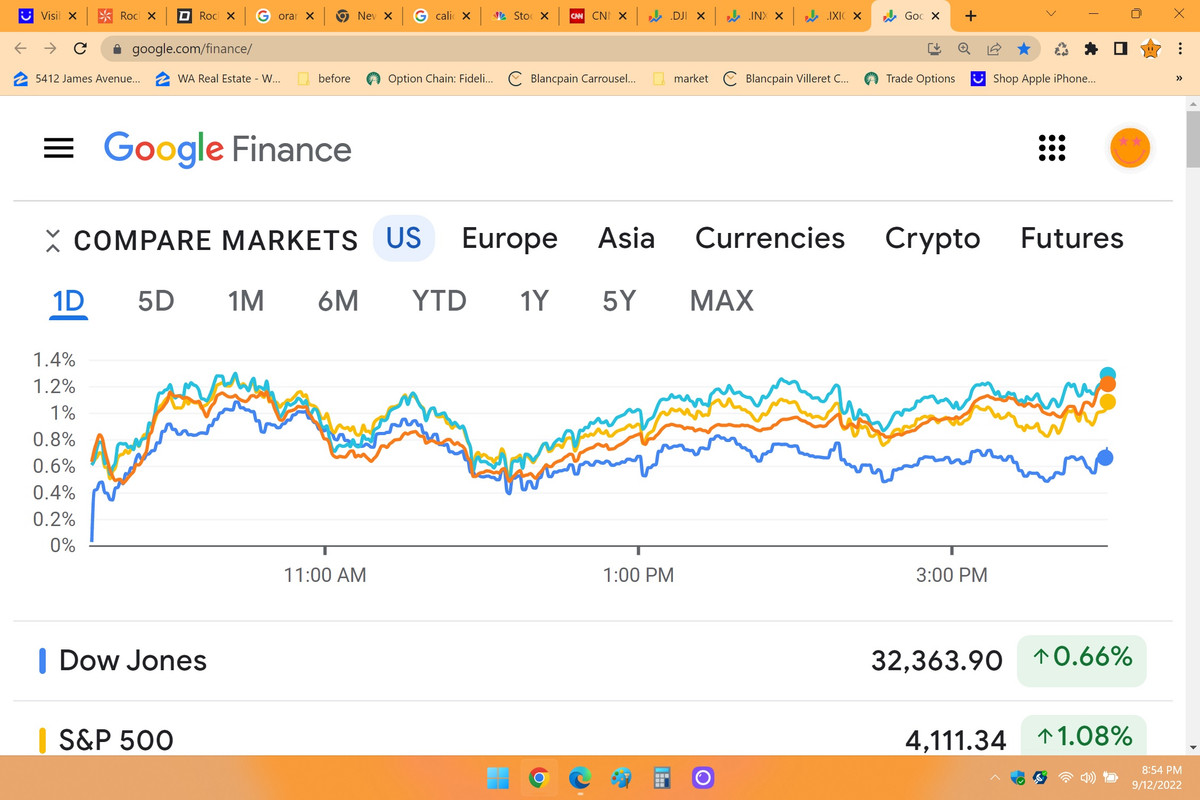Select the 5D chart range

pos(156,300)
